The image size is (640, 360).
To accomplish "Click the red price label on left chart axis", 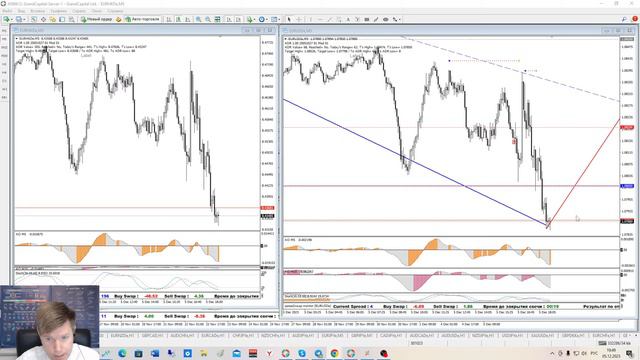I will click(267, 208).
